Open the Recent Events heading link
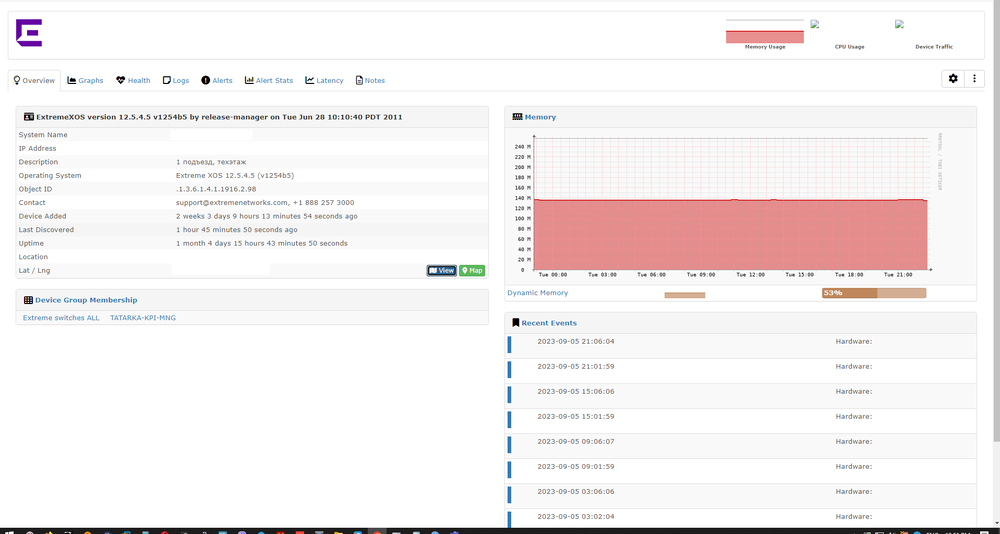Viewport: 1000px width, 534px height. [x=548, y=323]
